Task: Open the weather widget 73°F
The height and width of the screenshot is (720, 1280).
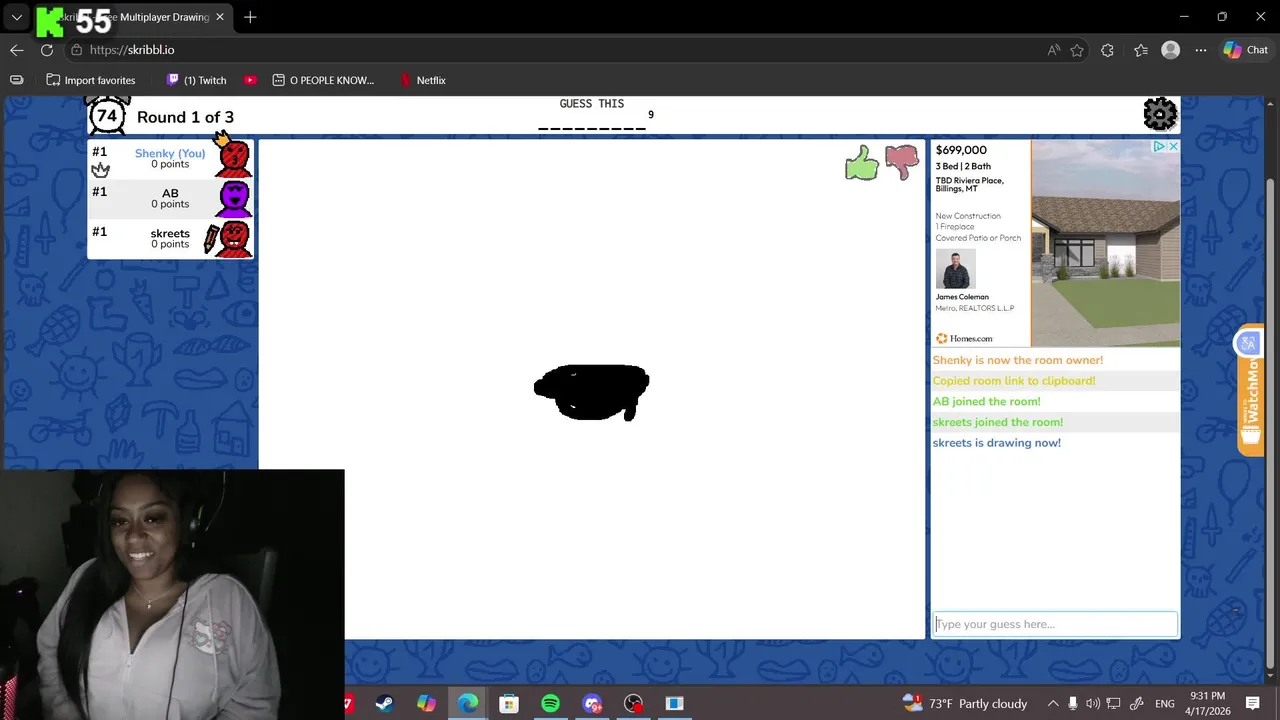Action: (x=964, y=704)
